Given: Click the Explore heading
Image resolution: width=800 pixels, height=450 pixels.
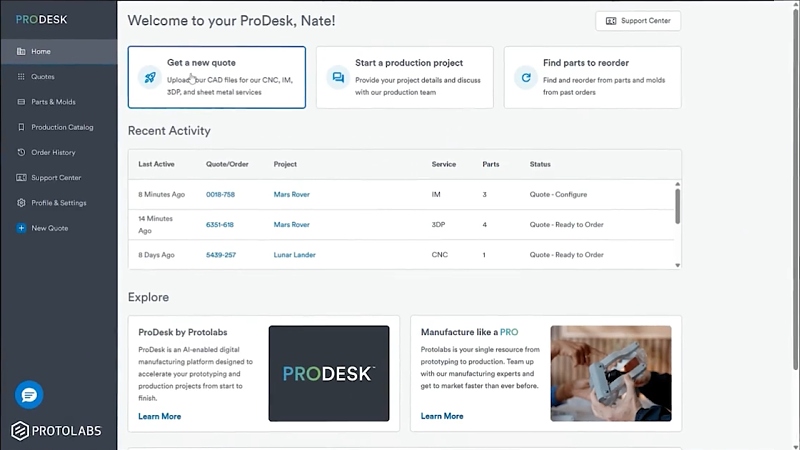Looking at the screenshot, I should pos(148,297).
